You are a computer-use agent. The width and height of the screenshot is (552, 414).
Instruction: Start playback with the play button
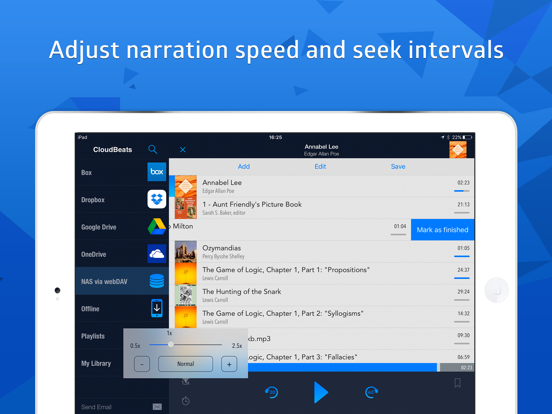click(321, 392)
